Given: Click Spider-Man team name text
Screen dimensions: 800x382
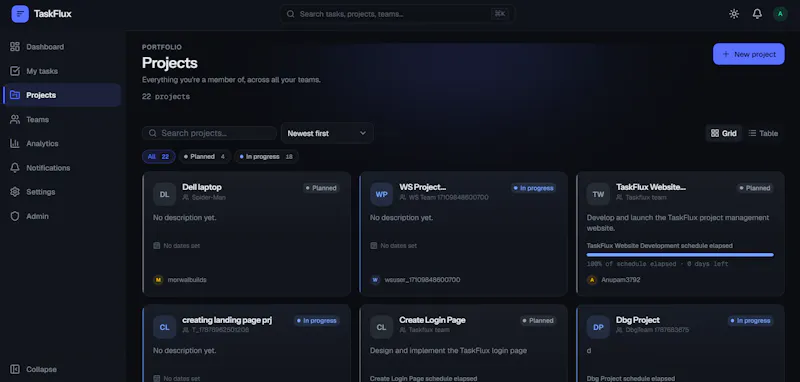Looking at the screenshot, I should point(209,197).
